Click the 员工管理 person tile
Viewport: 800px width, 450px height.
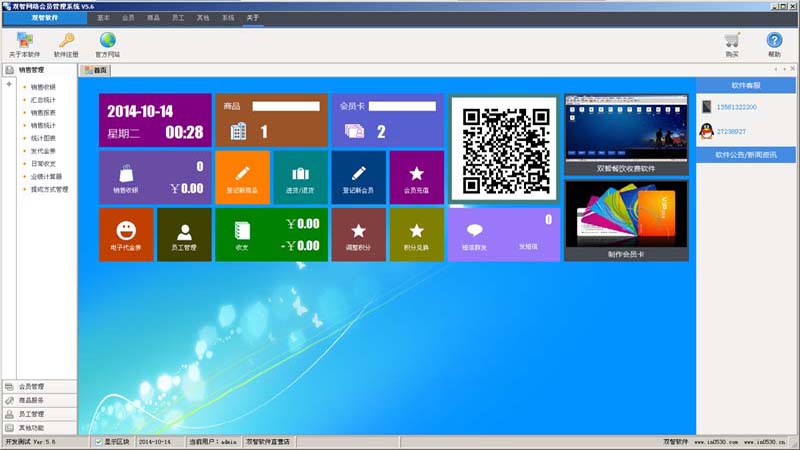click(184, 235)
